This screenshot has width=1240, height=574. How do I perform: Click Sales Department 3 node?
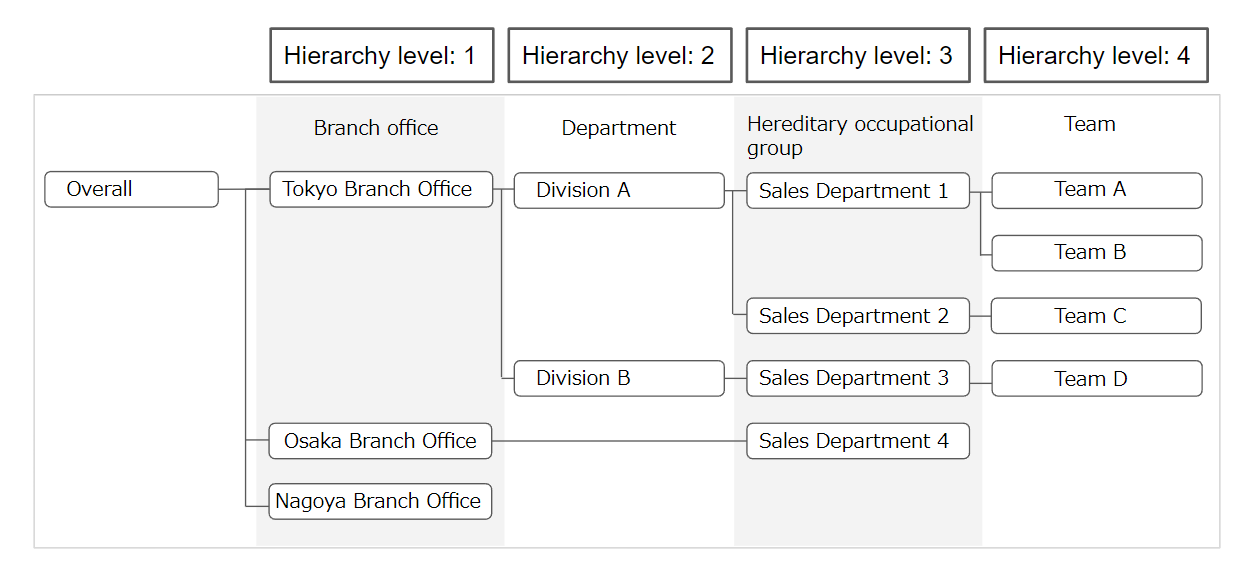(857, 378)
